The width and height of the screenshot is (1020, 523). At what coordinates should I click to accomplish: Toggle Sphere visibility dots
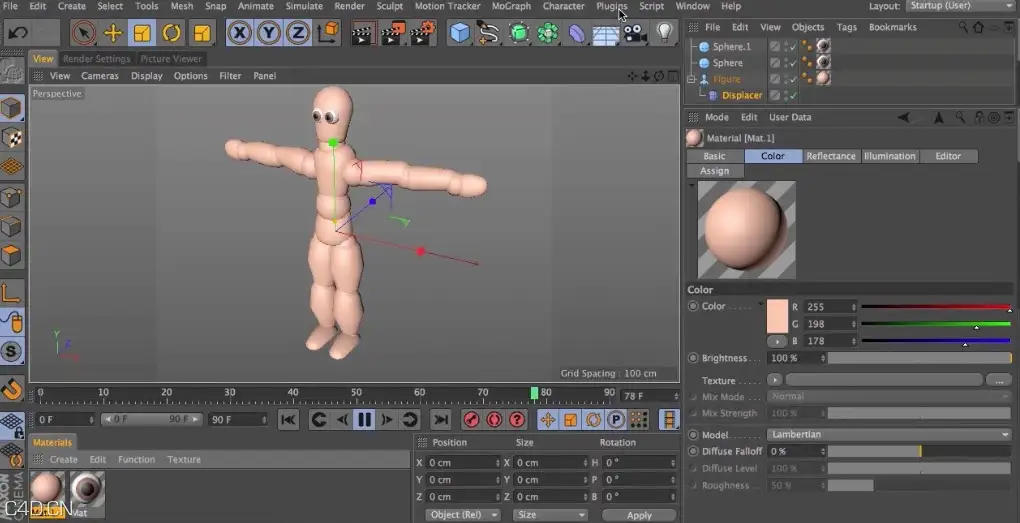(x=786, y=63)
